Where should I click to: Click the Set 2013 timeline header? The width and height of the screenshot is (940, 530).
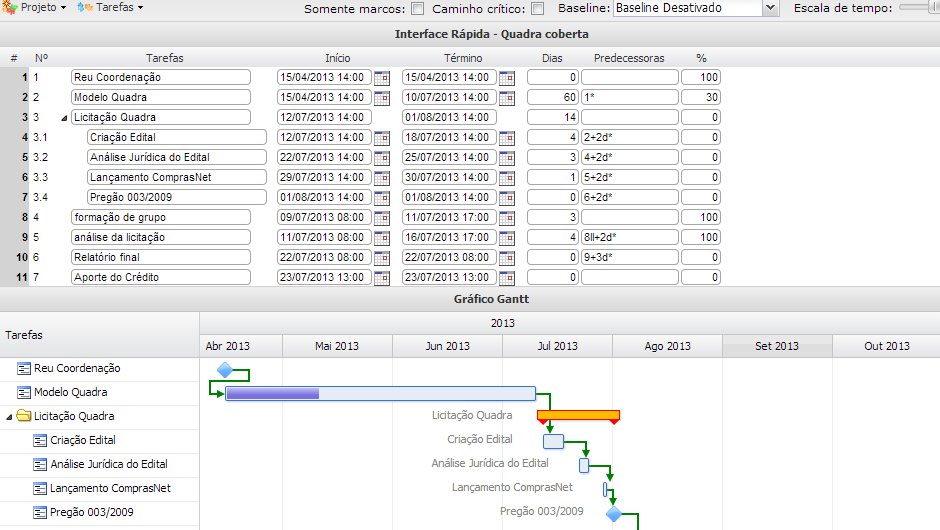(777, 346)
